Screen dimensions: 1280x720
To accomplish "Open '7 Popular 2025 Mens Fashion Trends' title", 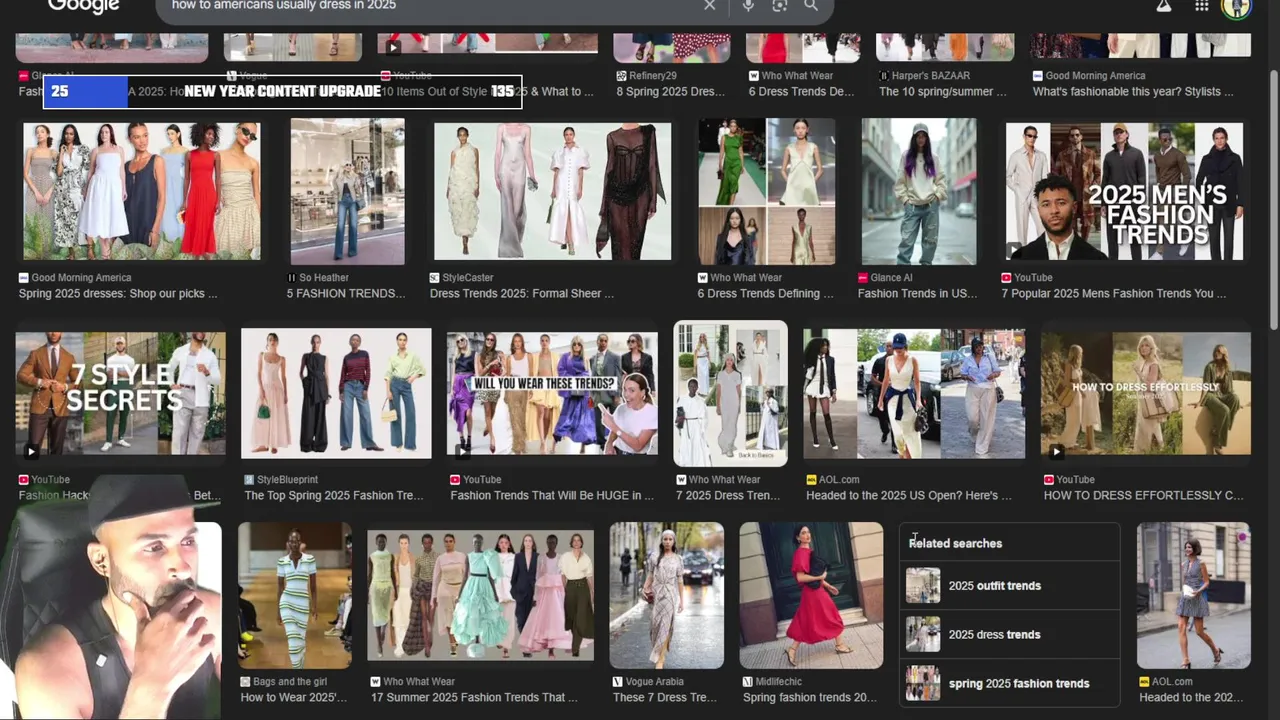I will click(x=1114, y=294).
